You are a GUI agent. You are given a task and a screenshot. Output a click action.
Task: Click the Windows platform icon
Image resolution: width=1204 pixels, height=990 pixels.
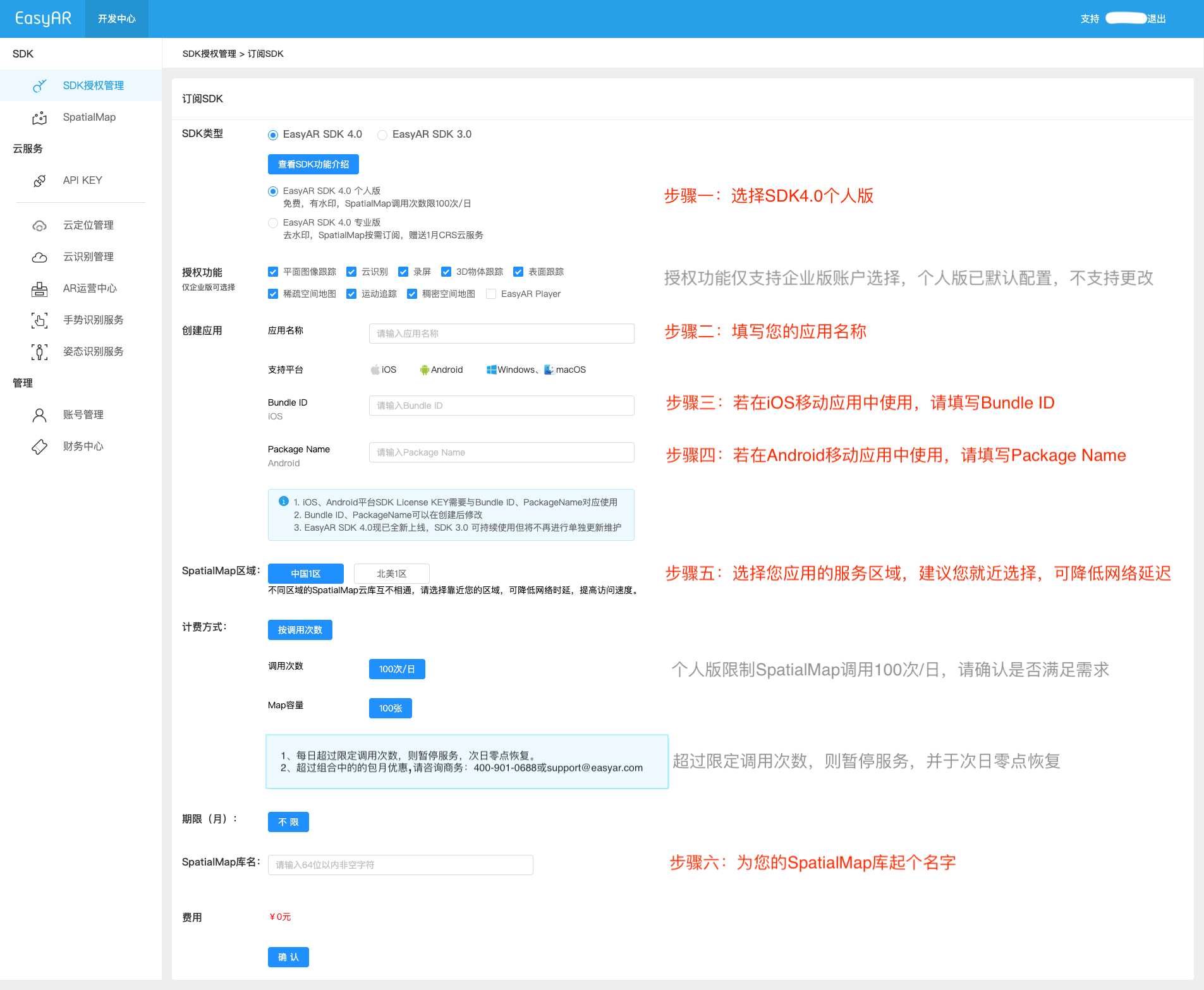pos(491,370)
